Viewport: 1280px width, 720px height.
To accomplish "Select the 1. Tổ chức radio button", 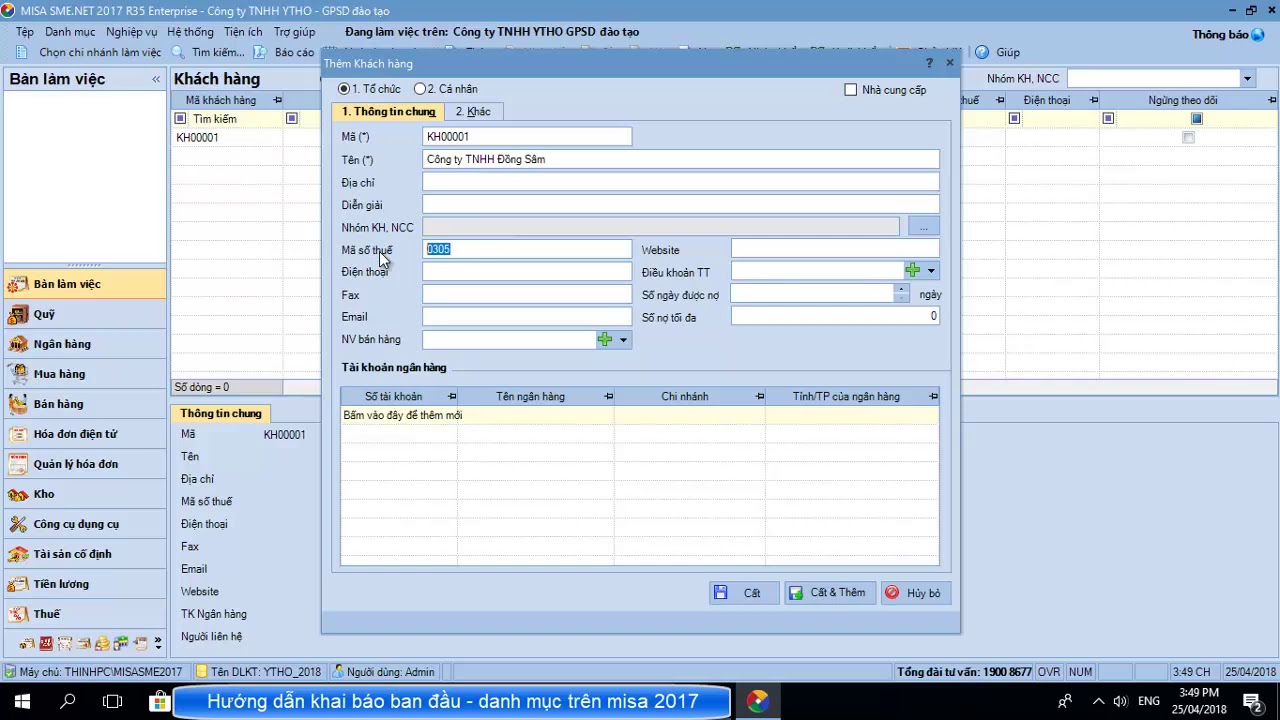I will pos(344,89).
